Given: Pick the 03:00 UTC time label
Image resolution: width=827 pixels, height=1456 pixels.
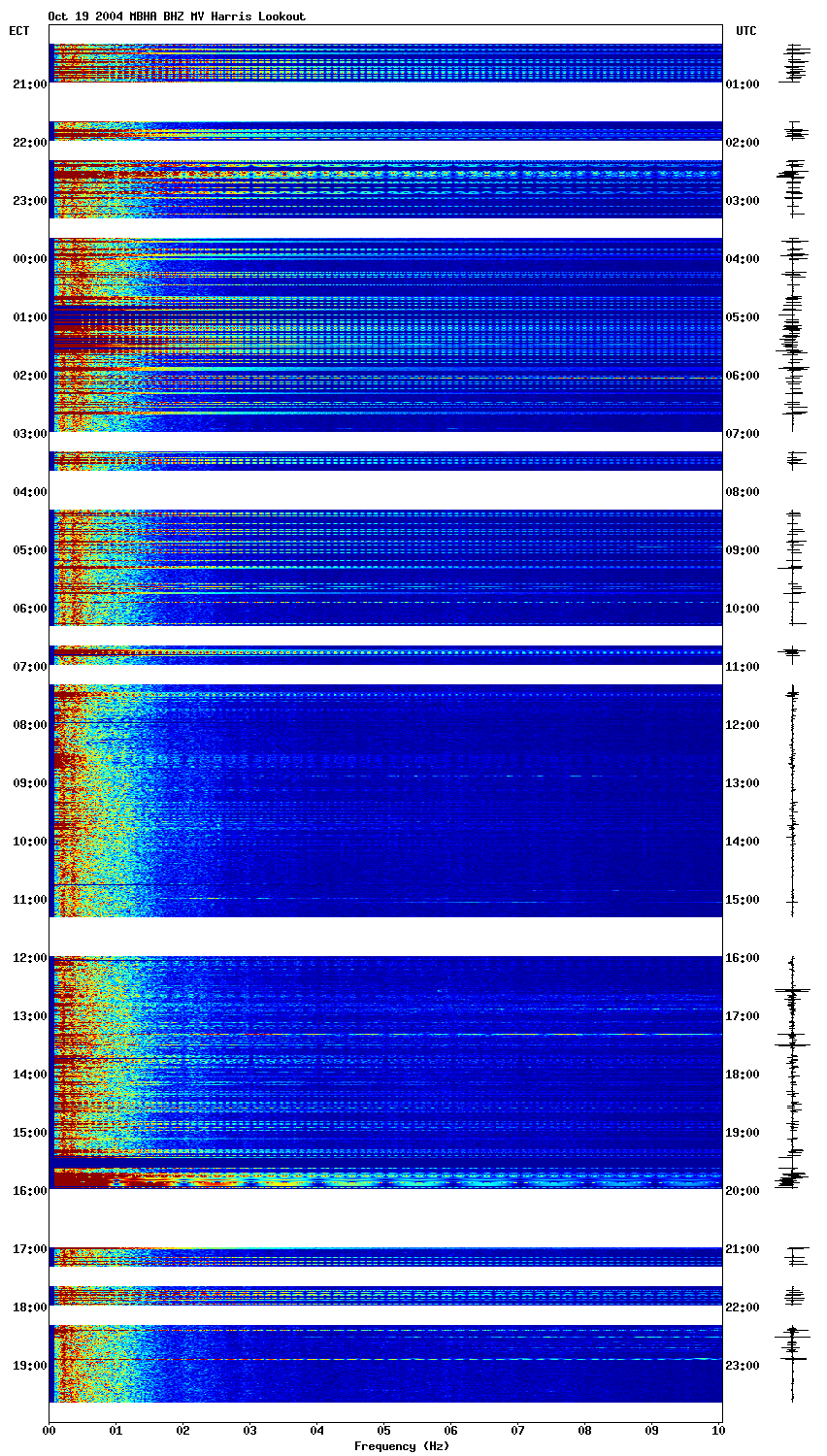Looking at the screenshot, I should pos(743,201).
